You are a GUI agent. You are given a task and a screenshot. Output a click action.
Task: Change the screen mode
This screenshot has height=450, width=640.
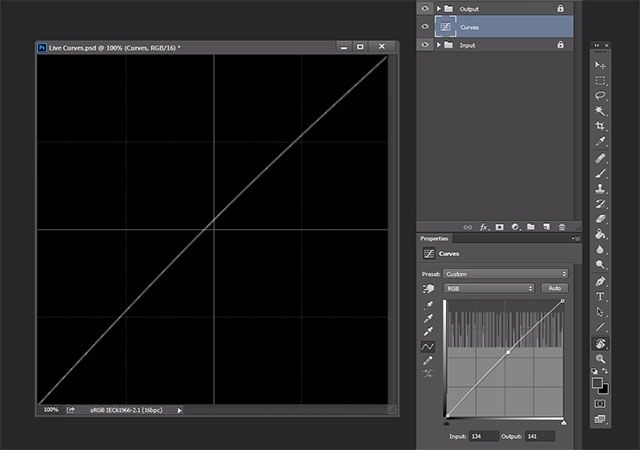click(x=600, y=419)
